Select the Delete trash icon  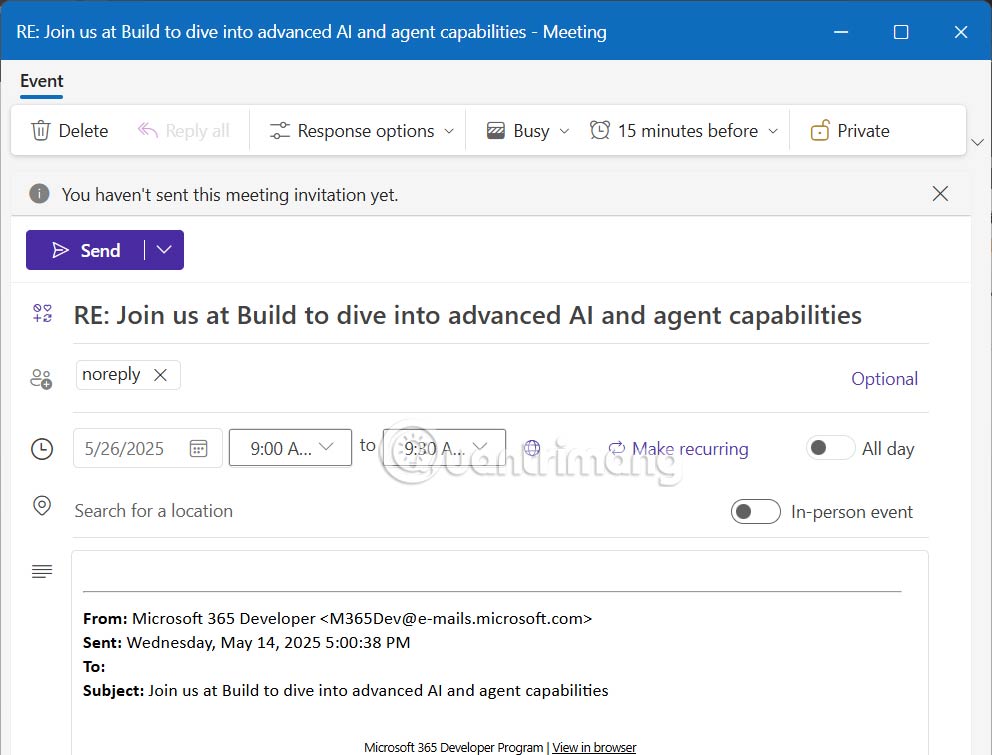[42, 130]
